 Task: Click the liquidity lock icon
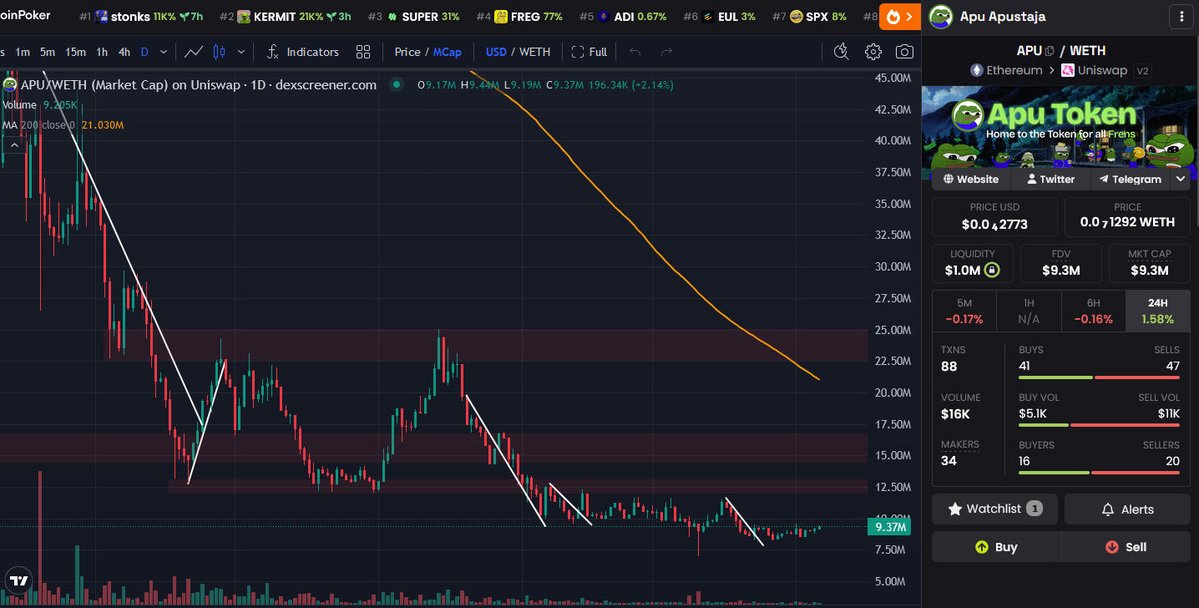992,270
